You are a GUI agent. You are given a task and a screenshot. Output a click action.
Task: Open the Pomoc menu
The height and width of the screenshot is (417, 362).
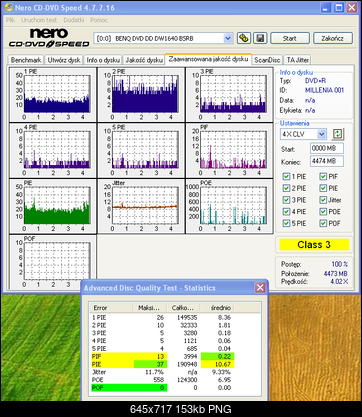click(x=99, y=20)
